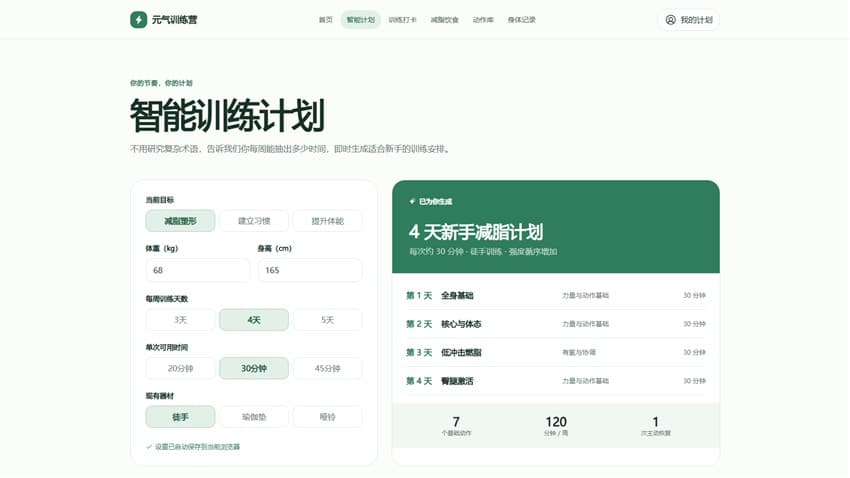Choose 4天 weekly training days
850x478 pixels.
(254, 320)
